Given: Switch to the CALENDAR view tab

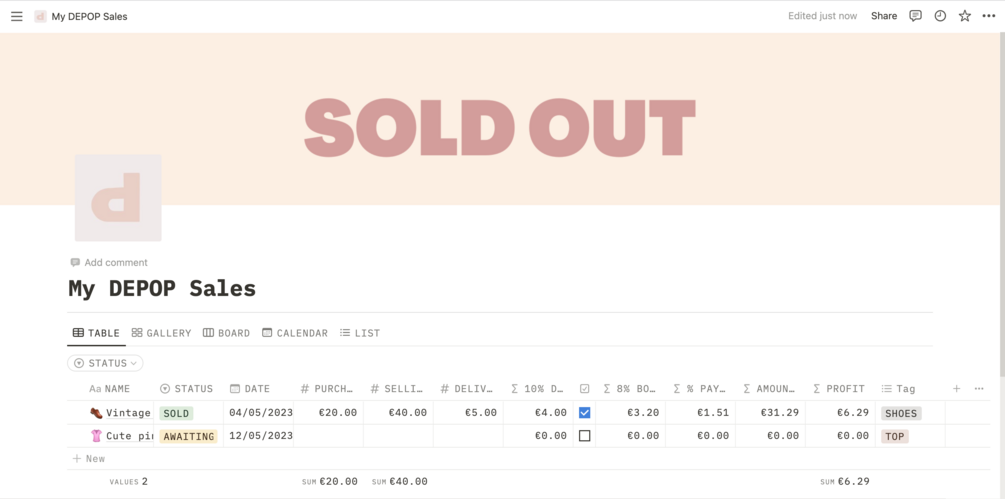Looking at the screenshot, I should pyautogui.click(x=295, y=333).
